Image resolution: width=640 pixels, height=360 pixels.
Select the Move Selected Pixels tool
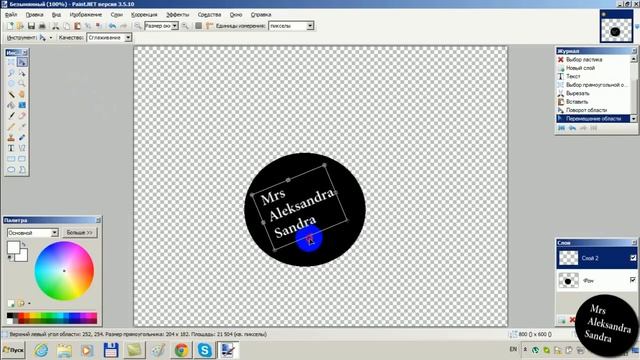(x=22, y=62)
